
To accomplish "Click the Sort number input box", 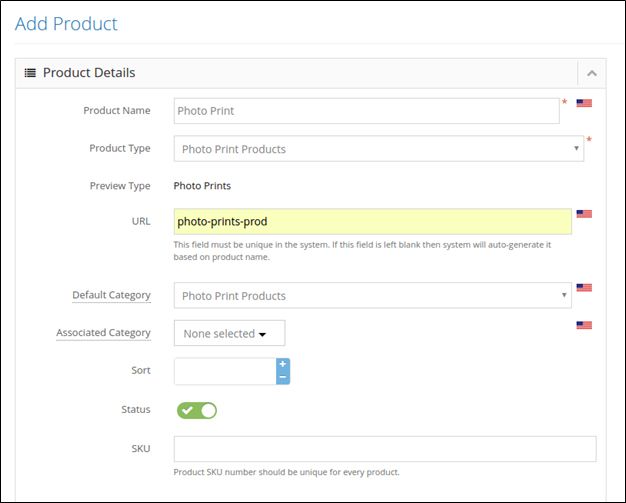I will coord(225,371).
